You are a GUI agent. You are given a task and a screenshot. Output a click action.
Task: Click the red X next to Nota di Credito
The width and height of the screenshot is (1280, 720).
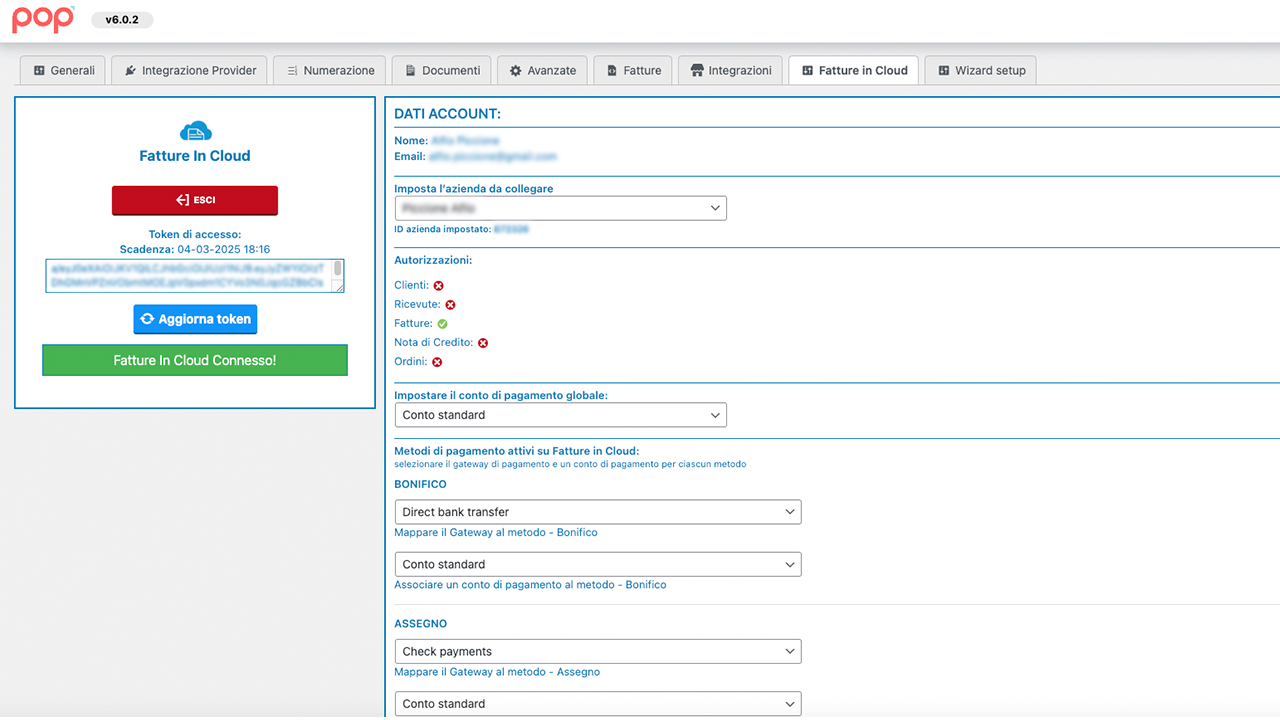(x=483, y=343)
